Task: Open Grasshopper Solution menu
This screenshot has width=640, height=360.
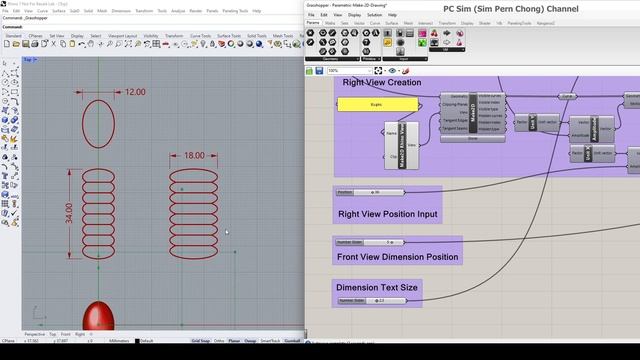Action: point(374,15)
